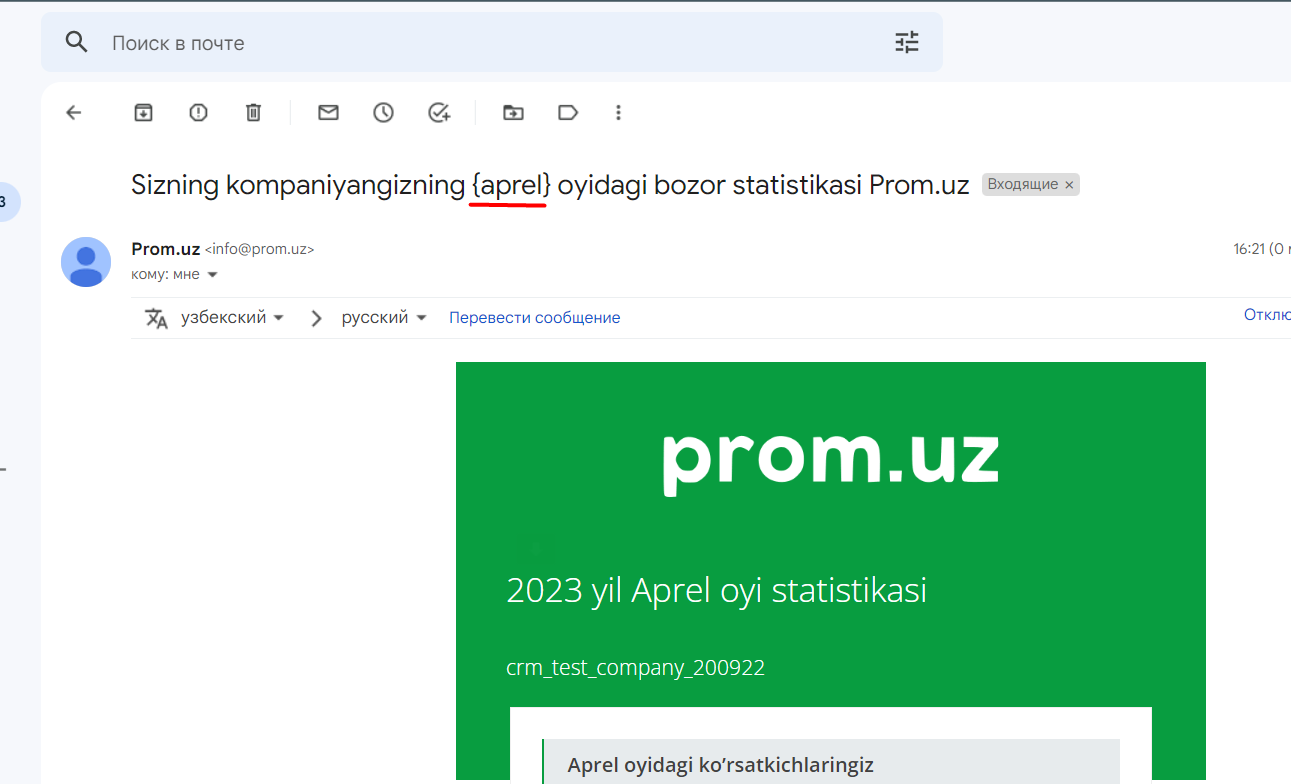This screenshot has width=1291, height=784.
Task: Open the русский target language dropdown
Action: [x=384, y=318]
